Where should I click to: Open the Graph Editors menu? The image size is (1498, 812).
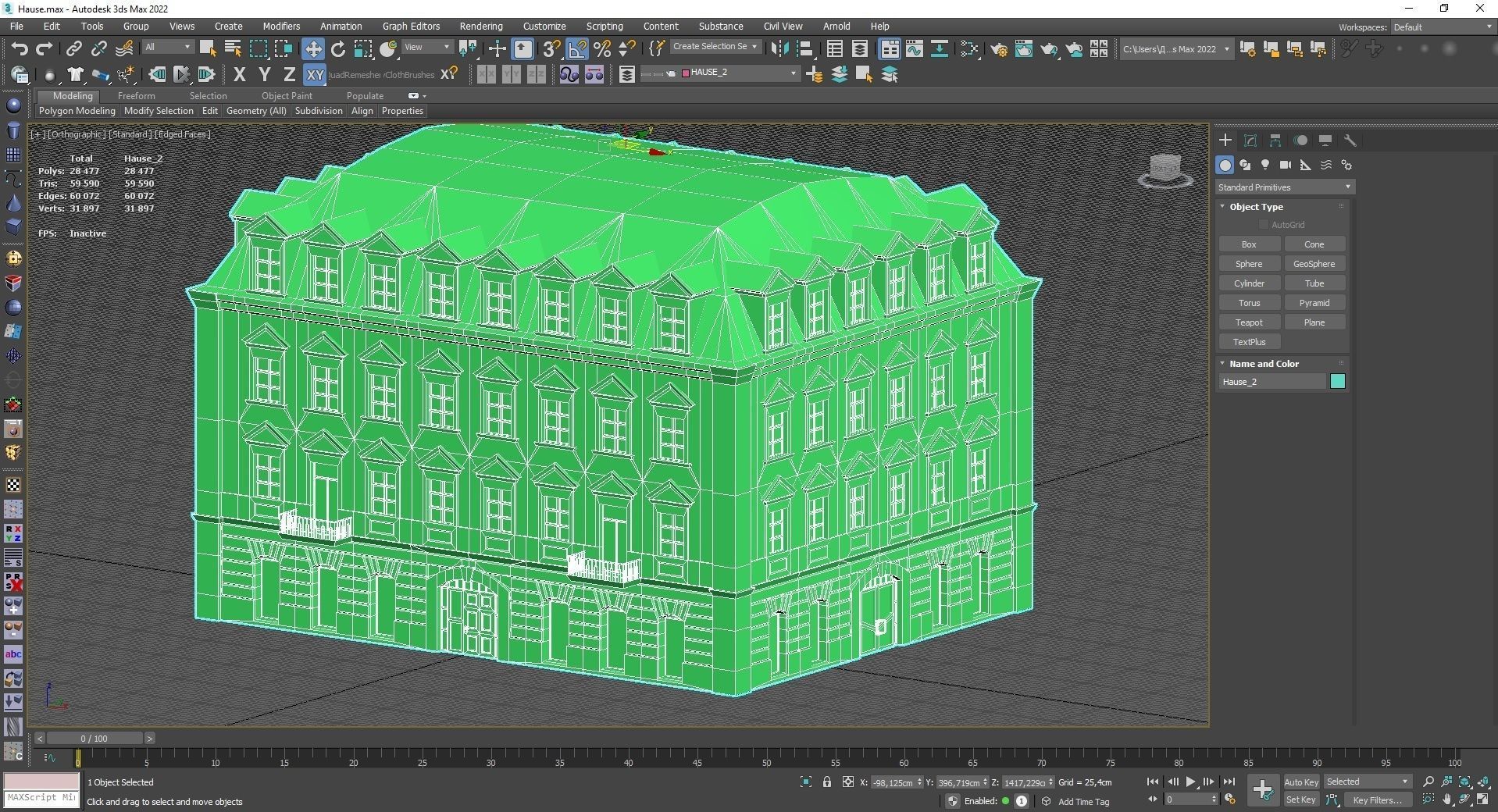pyautogui.click(x=411, y=26)
